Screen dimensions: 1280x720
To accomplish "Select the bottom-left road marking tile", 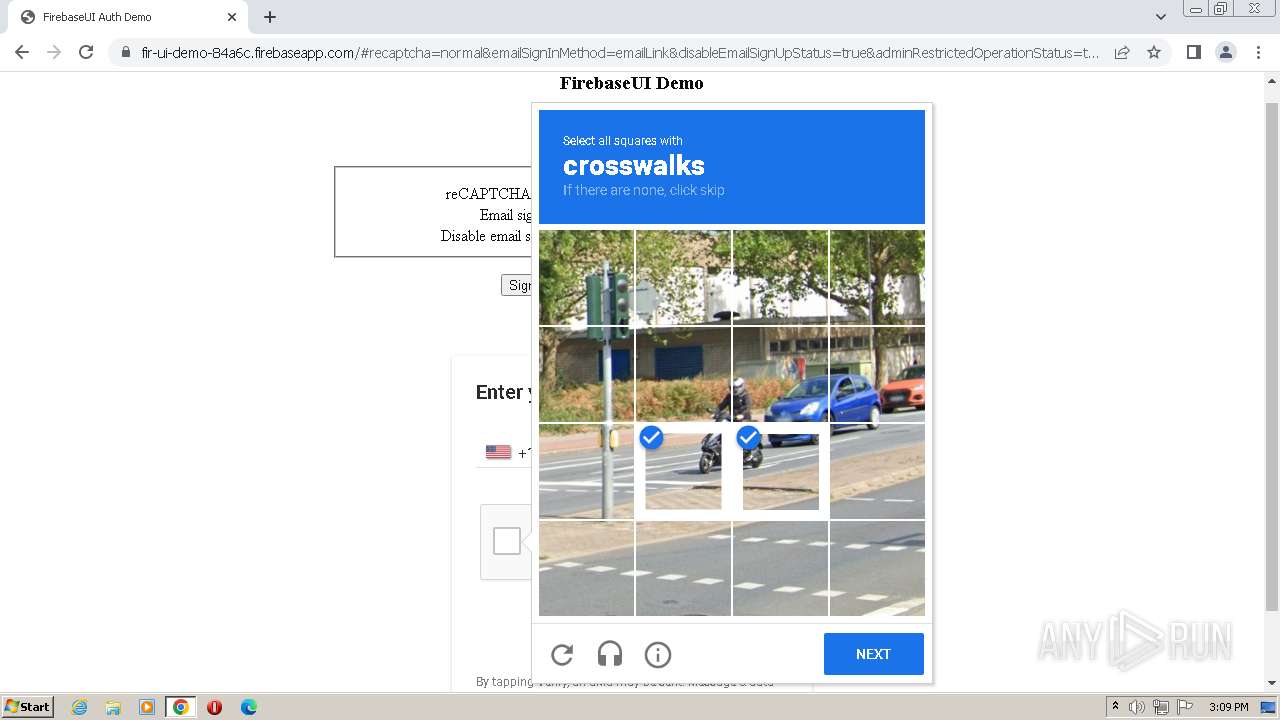I will 586,568.
